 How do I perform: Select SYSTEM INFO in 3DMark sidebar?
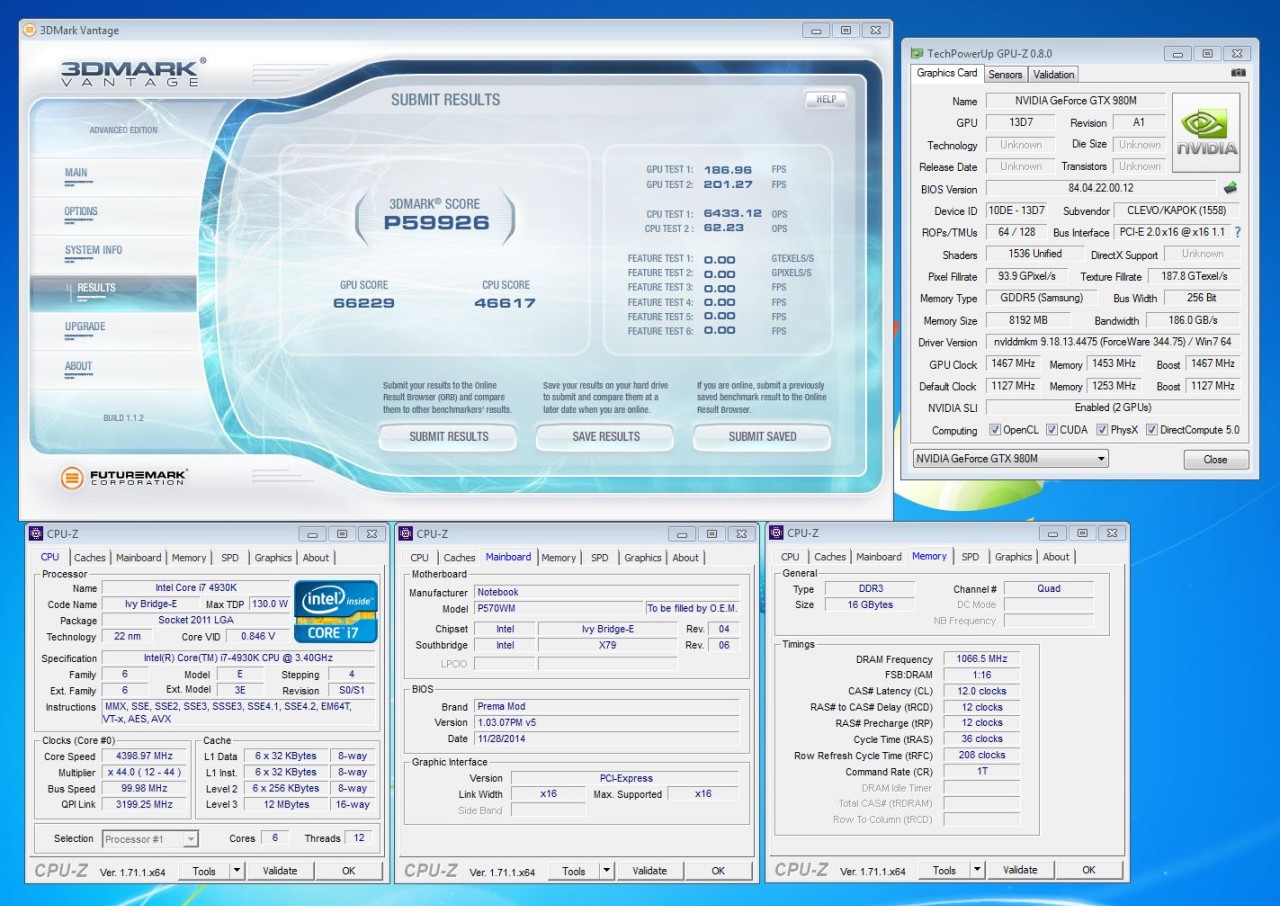pos(113,253)
